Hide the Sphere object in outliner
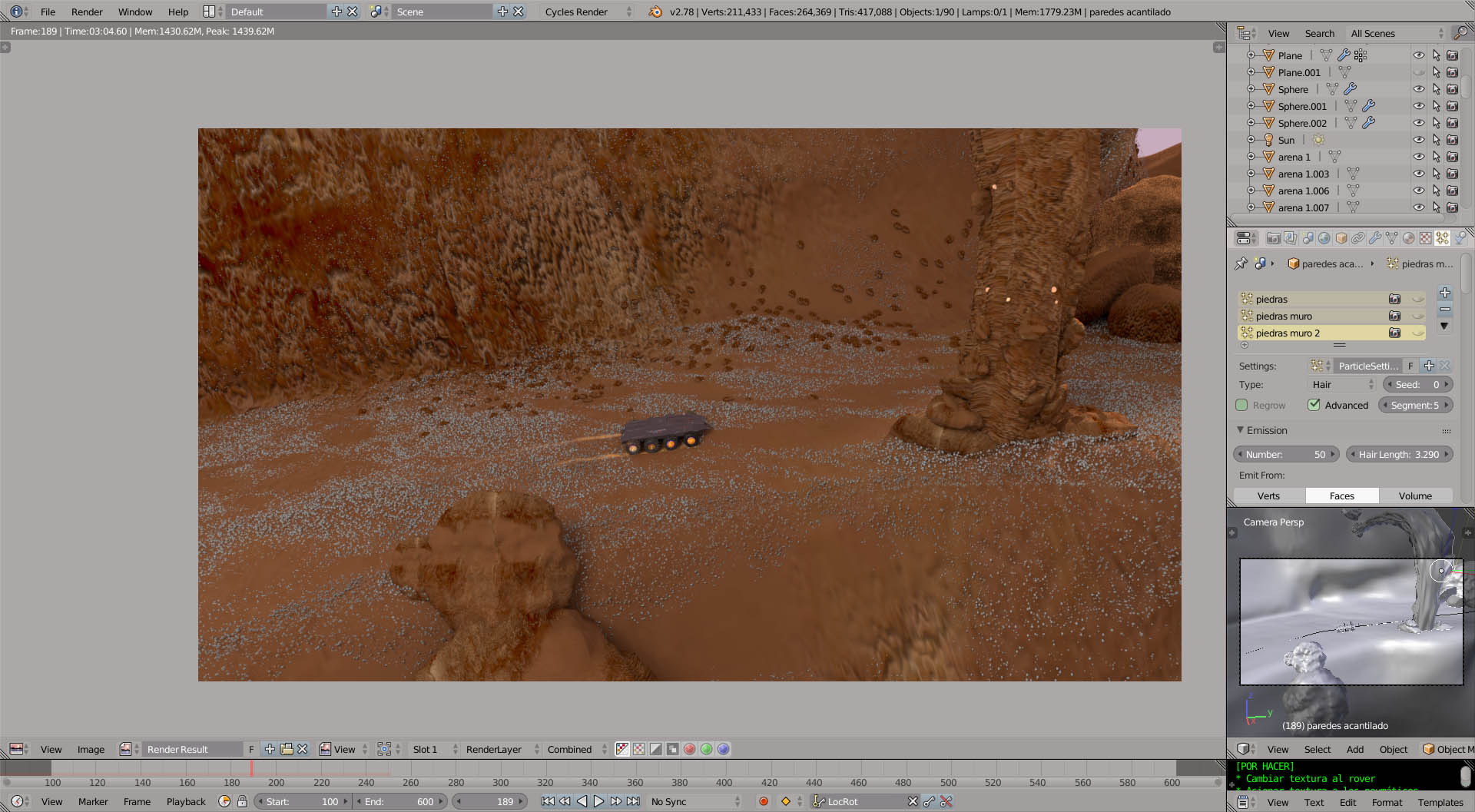This screenshot has width=1475, height=812. tap(1418, 89)
